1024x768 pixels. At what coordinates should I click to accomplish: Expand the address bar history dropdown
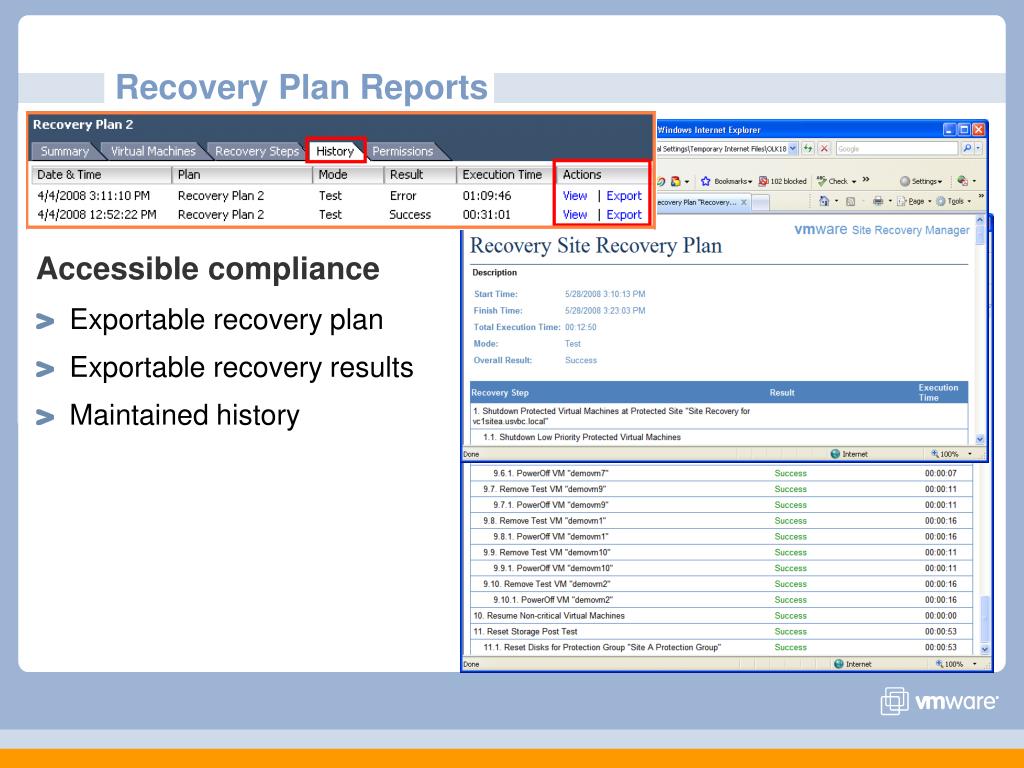pyautogui.click(x=793, y=148)
